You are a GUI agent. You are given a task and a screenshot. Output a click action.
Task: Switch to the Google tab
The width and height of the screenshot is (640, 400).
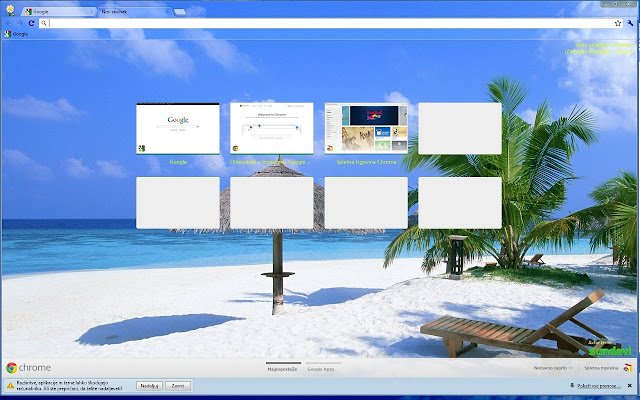point(58,12)
